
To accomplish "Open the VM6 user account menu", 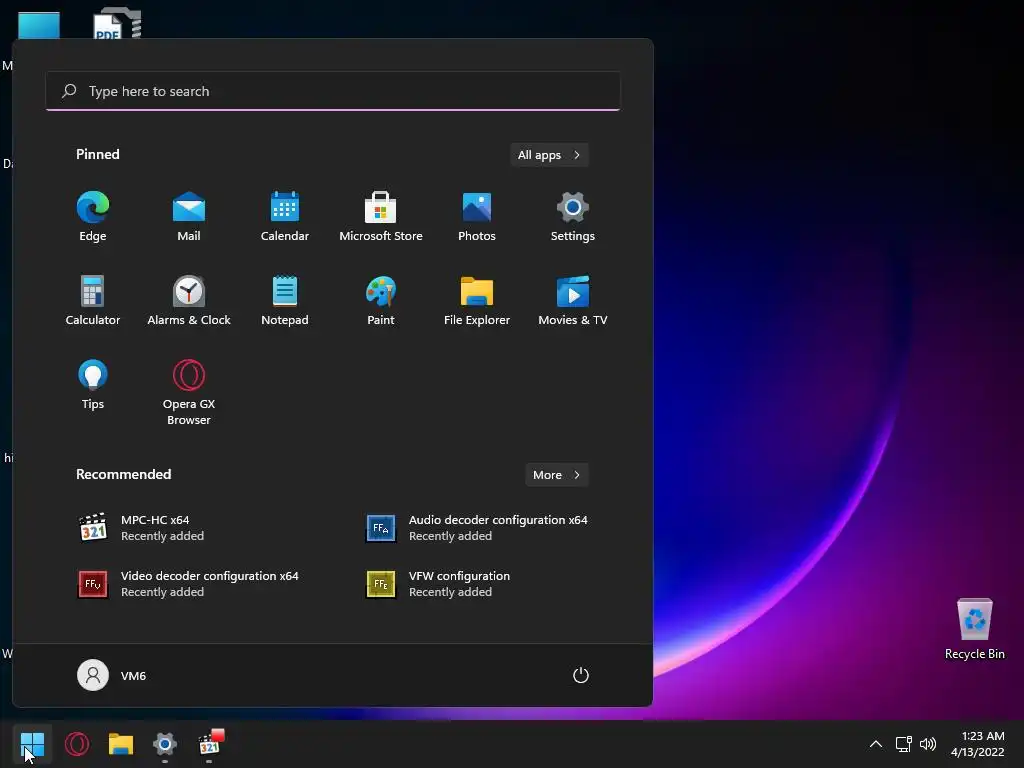I will (112, 675).
